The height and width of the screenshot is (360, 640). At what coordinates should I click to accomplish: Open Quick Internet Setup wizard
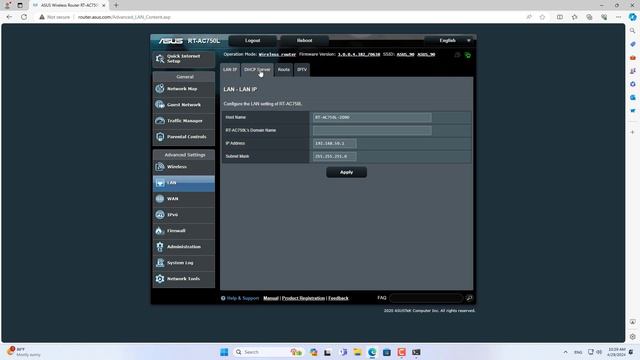tap(184, 59)
